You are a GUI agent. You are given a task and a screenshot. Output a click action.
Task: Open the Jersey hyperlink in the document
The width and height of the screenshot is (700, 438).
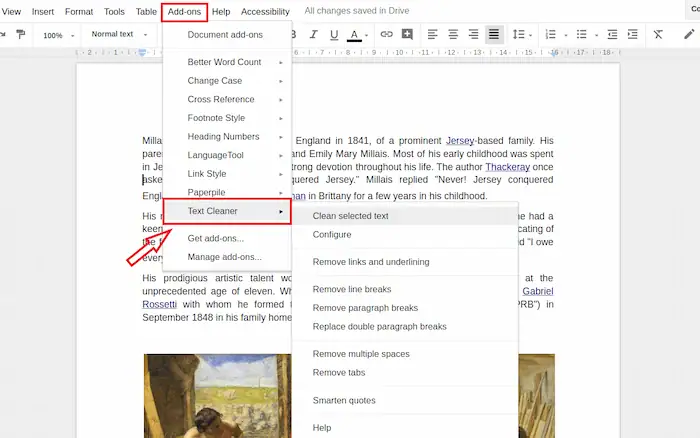[461, 141]
